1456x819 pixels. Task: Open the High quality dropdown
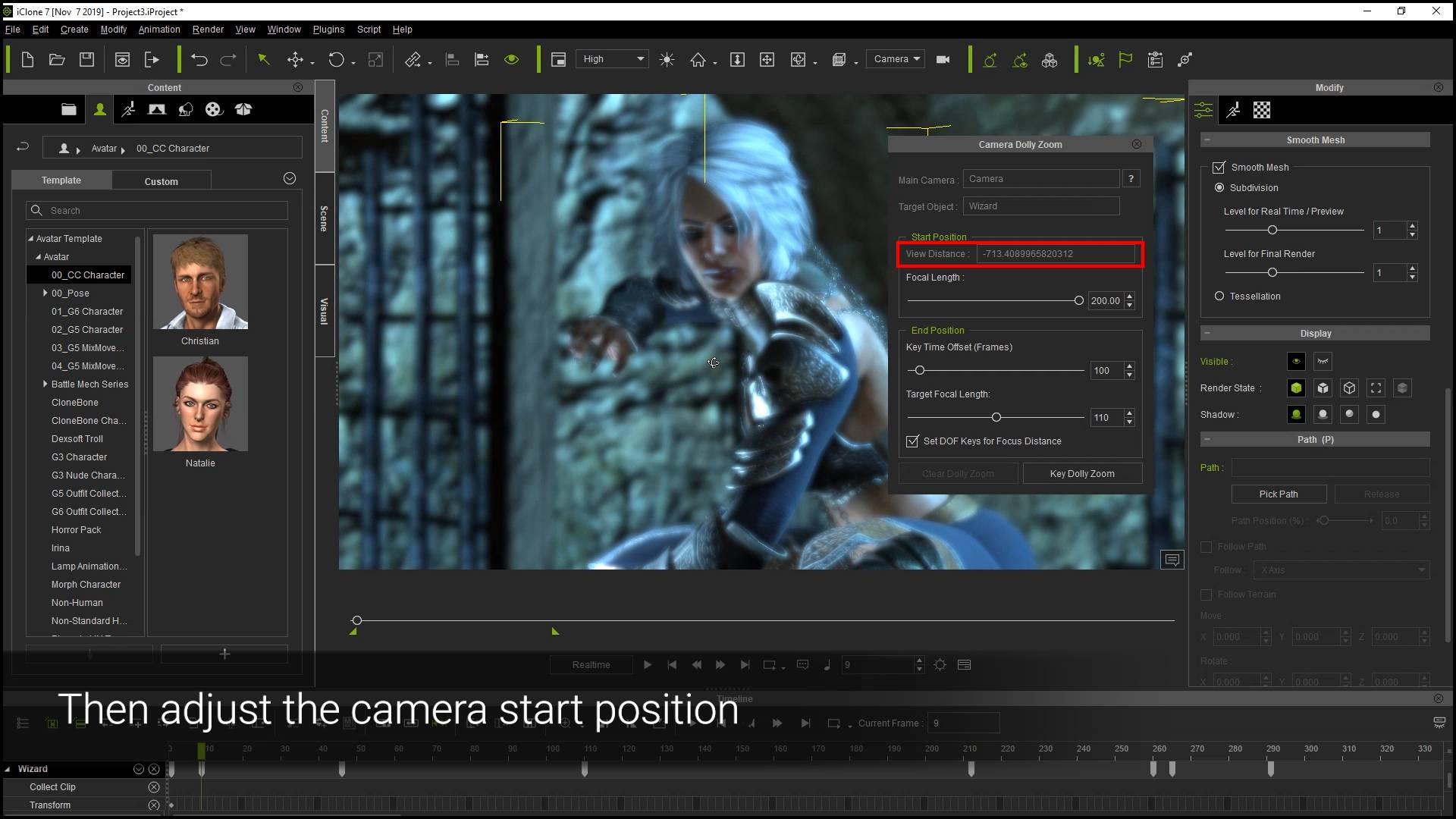(x=611, y=58)
